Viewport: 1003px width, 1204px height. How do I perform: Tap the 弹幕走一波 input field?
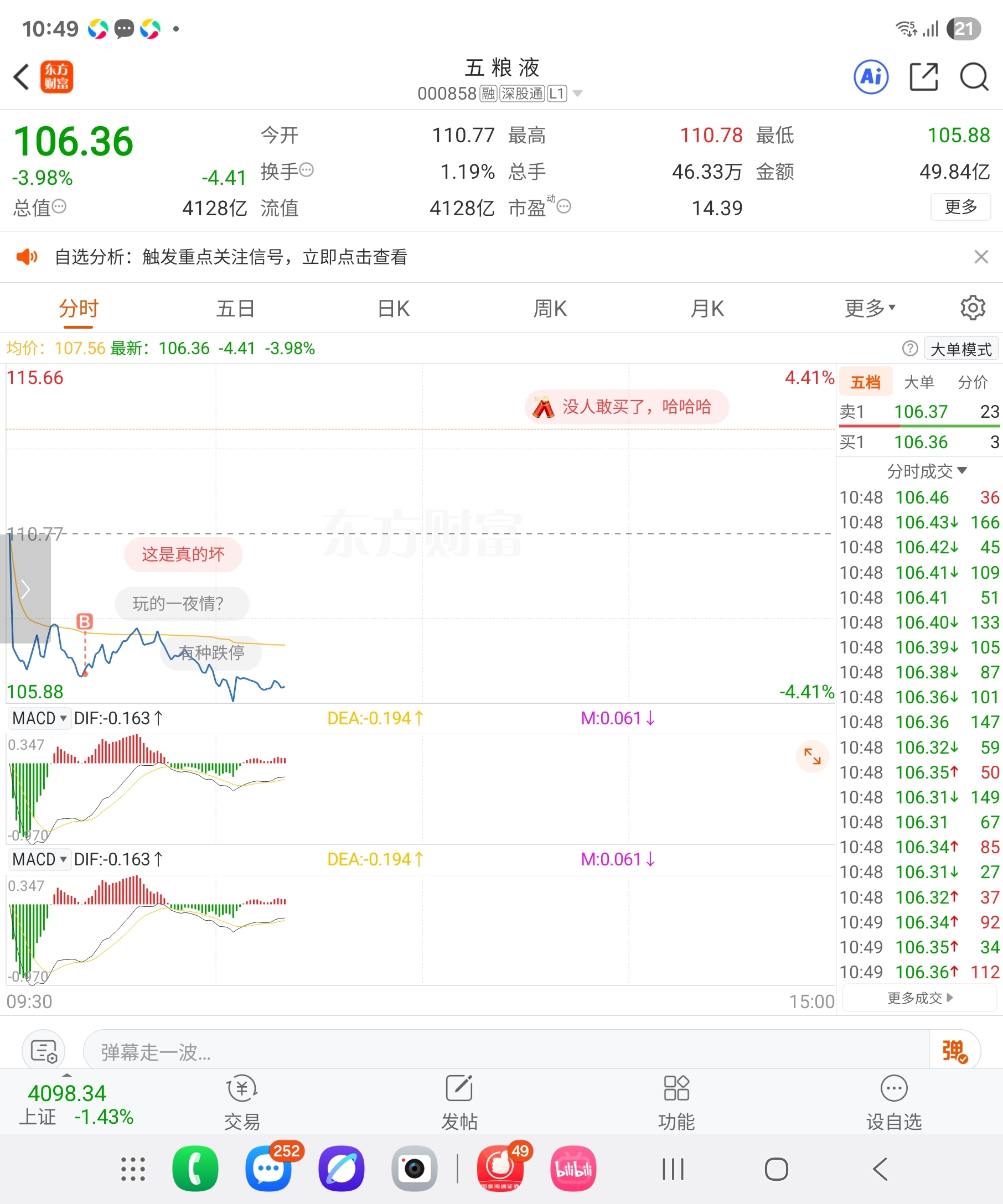point(506,1051)
